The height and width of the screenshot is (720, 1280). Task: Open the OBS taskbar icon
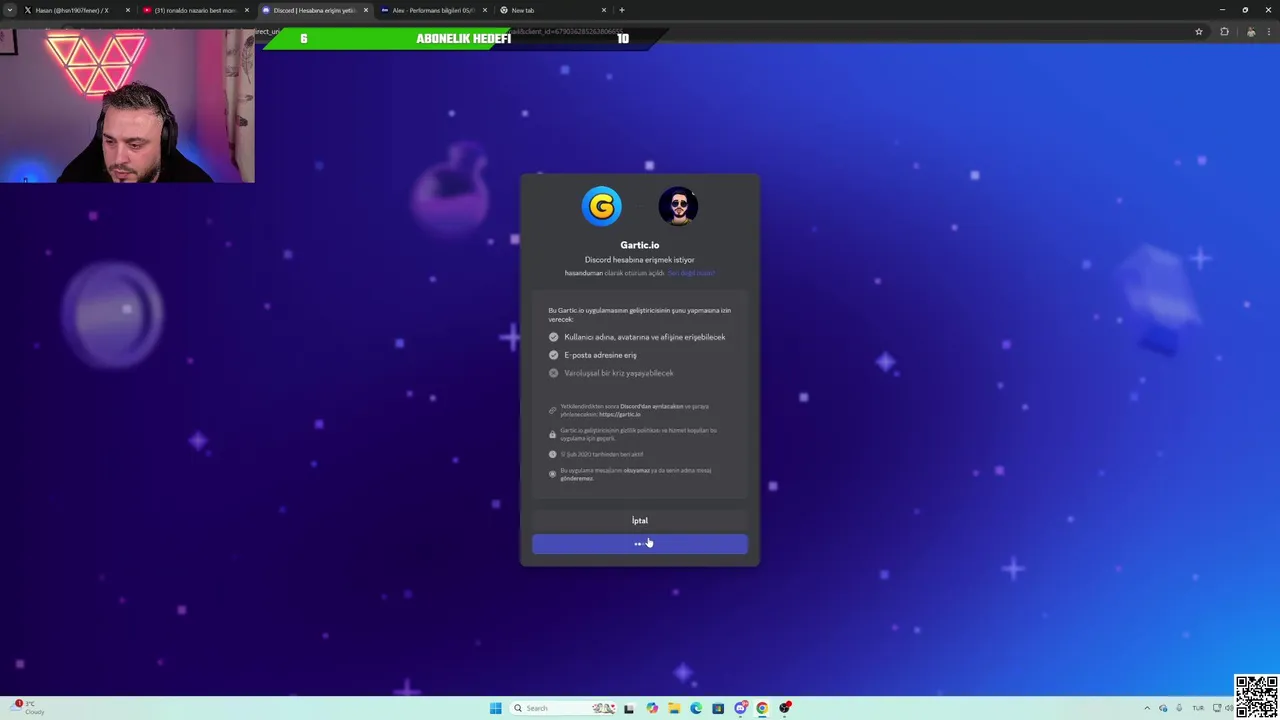coord(785,708)
